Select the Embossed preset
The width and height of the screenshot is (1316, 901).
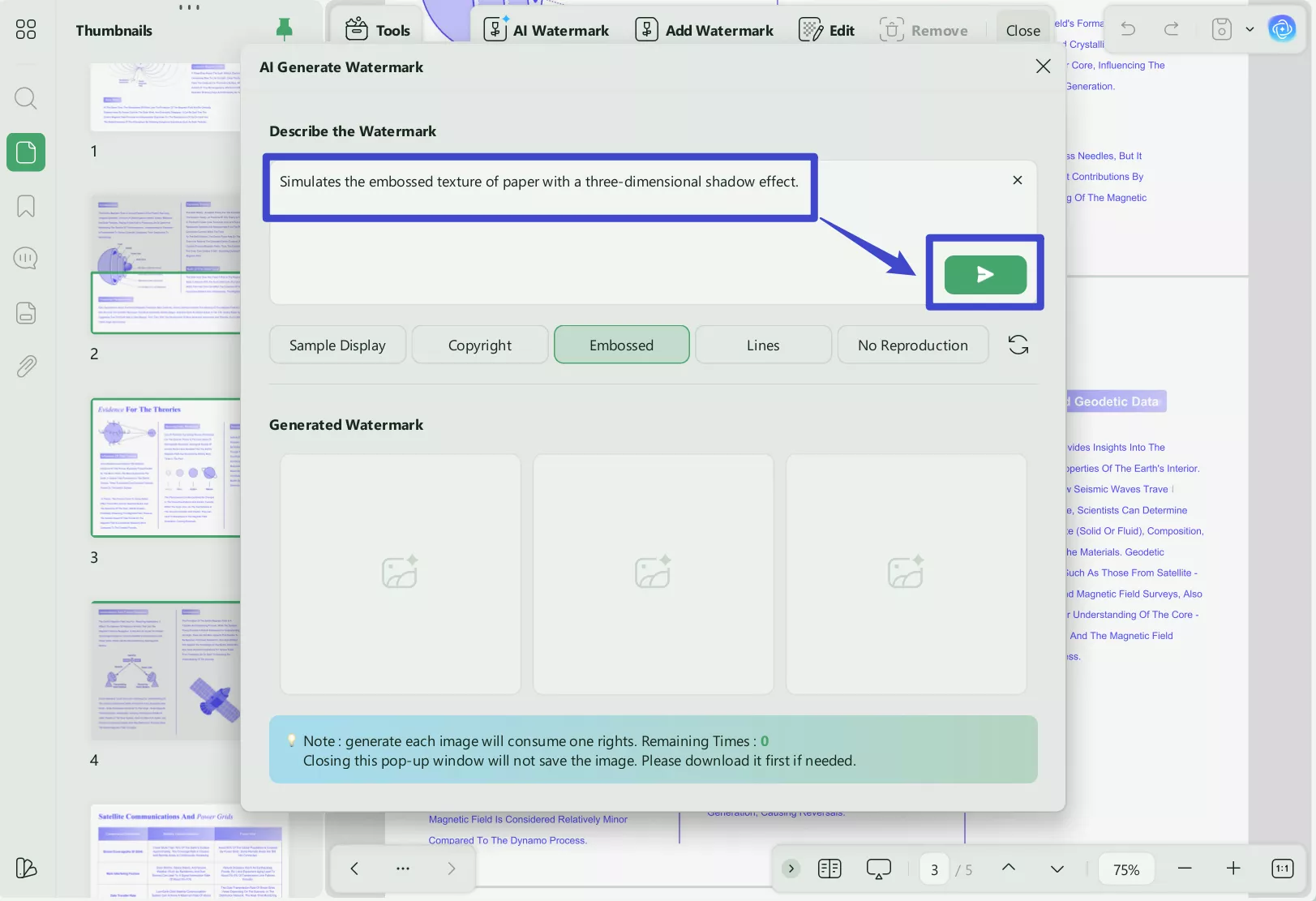(622, 345)
